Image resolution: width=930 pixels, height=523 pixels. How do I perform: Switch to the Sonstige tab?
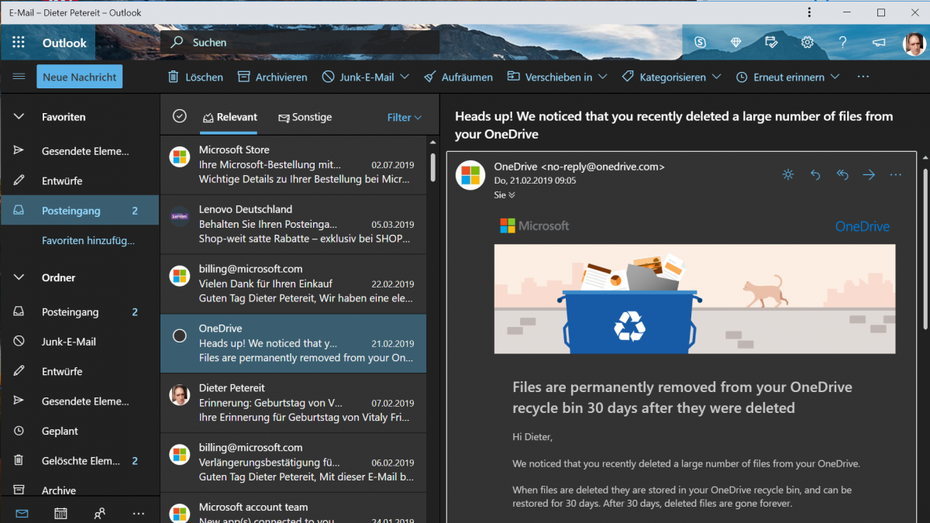point(305,118)
